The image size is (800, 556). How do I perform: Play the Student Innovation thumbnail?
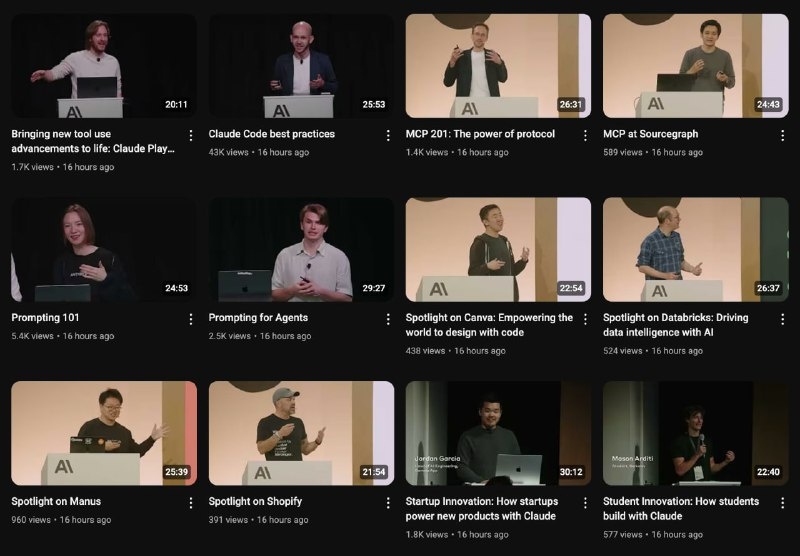pyautogui.click(x=695, y=433)
